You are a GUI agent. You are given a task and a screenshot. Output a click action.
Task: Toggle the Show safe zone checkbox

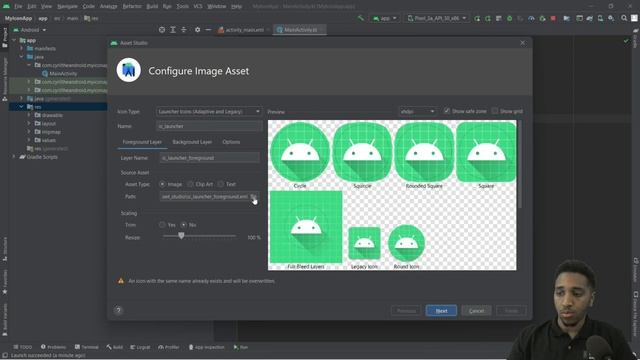pos(447,111)
